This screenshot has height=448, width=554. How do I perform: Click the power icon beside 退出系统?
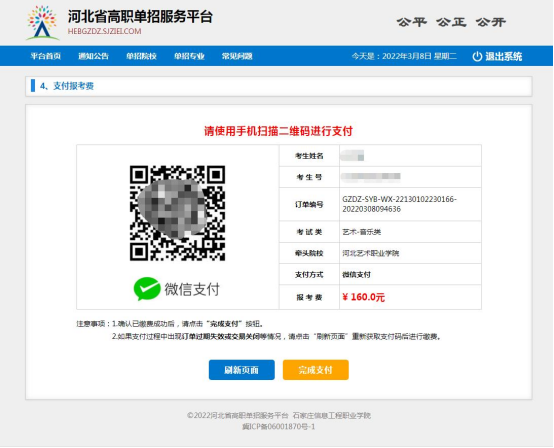(x=477, y=57)
